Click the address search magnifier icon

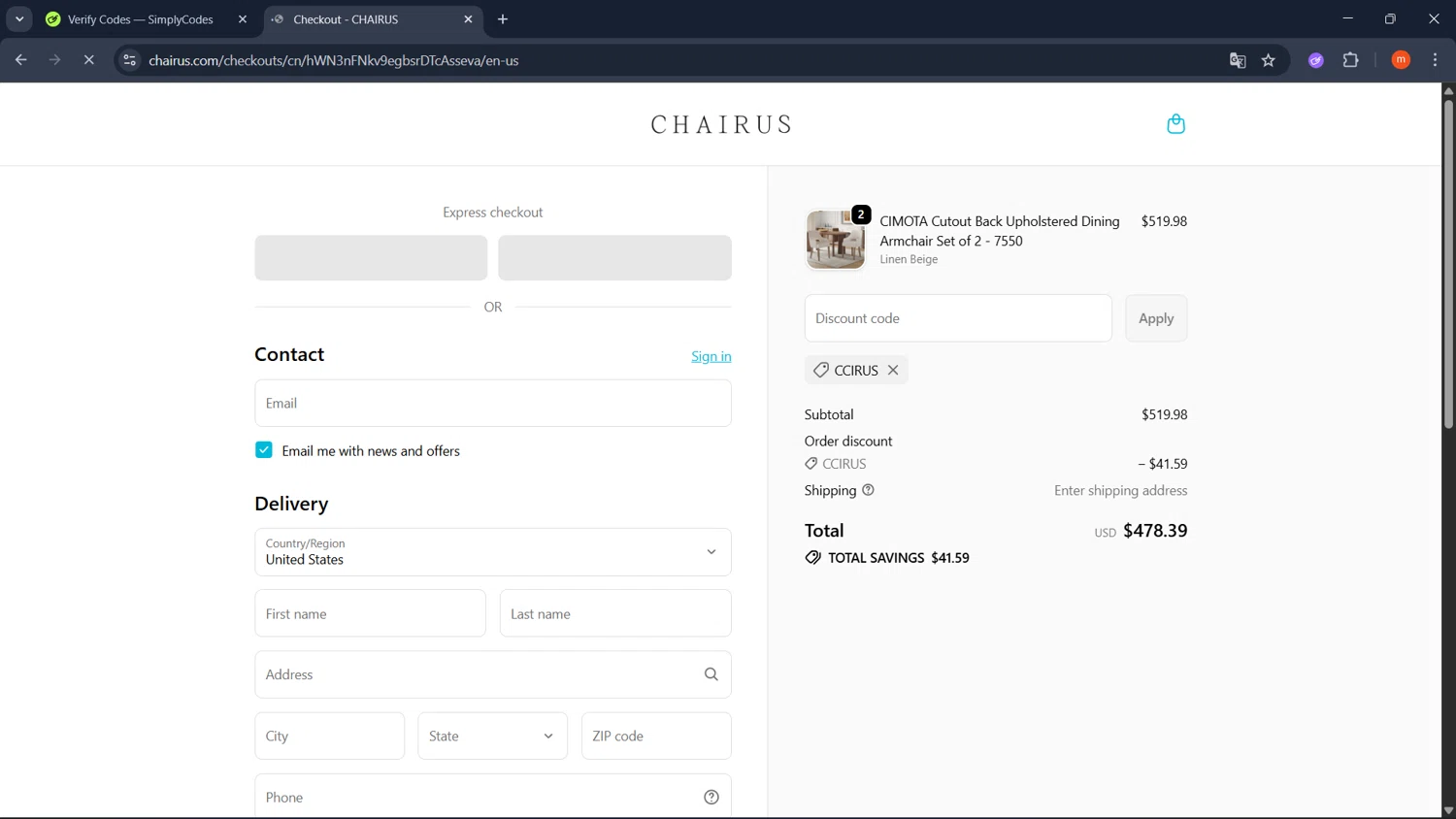[x=711, y=674]
